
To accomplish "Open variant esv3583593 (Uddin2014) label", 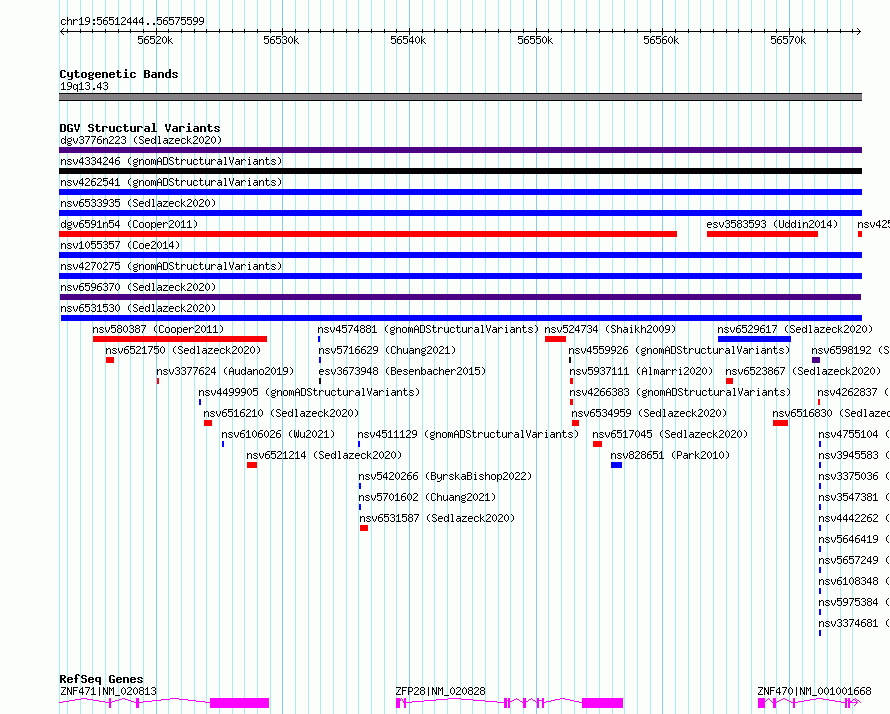I will click(x=772, y=224).
